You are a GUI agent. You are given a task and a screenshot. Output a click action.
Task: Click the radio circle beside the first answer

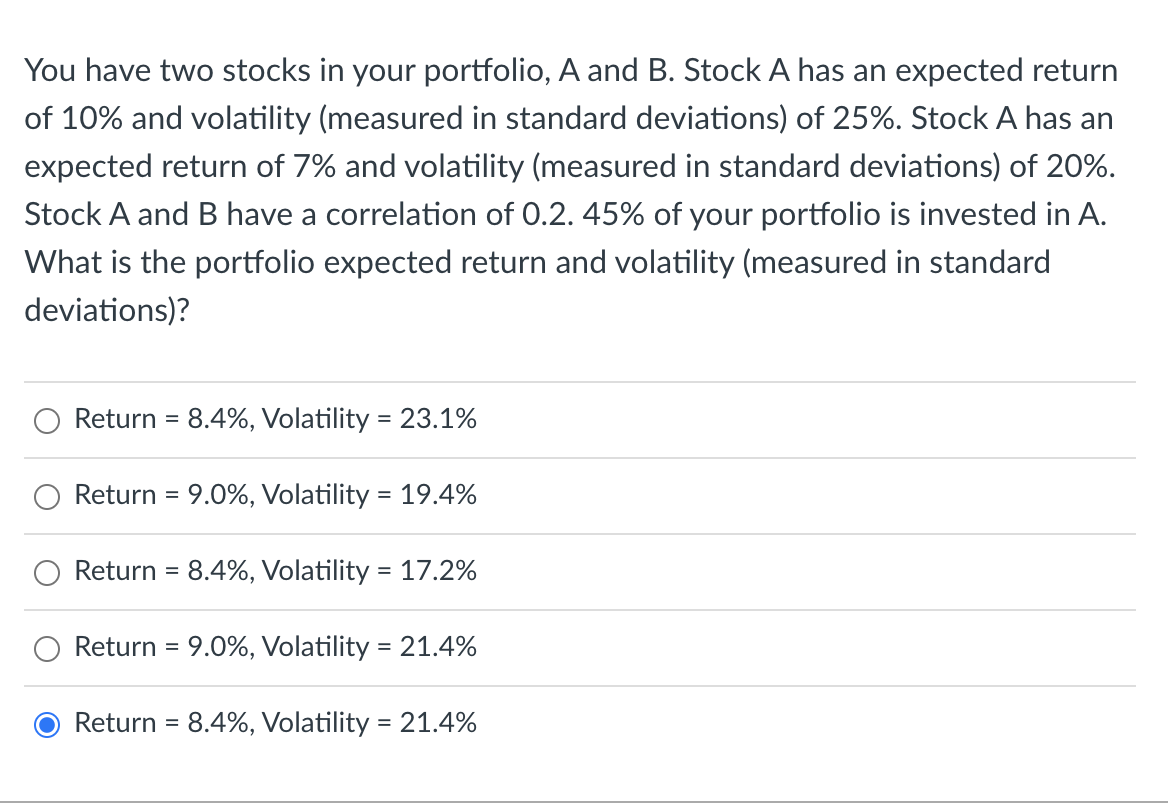click(46, 421)
